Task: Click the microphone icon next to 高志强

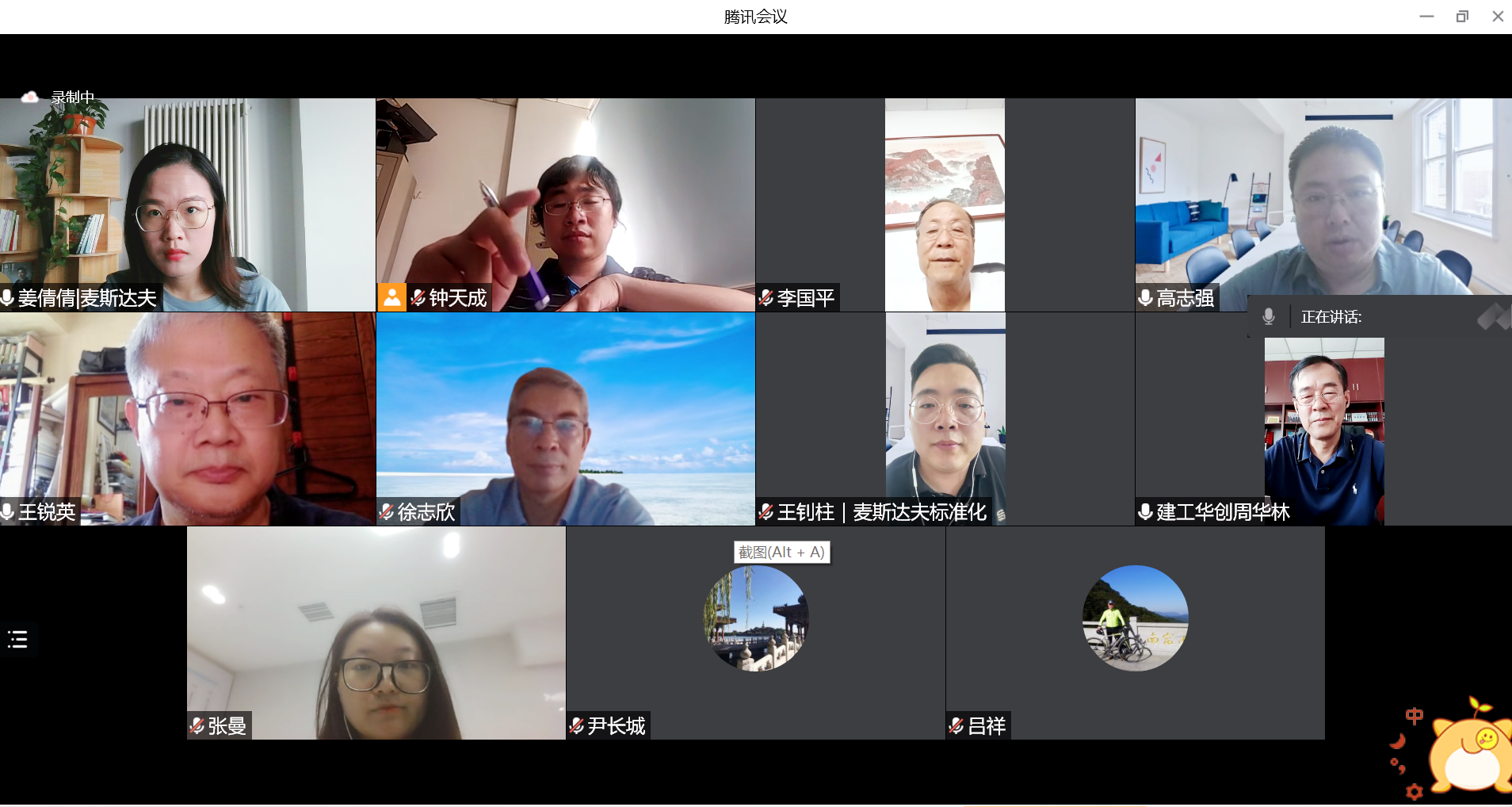Action: click(x=1145, y=298)
